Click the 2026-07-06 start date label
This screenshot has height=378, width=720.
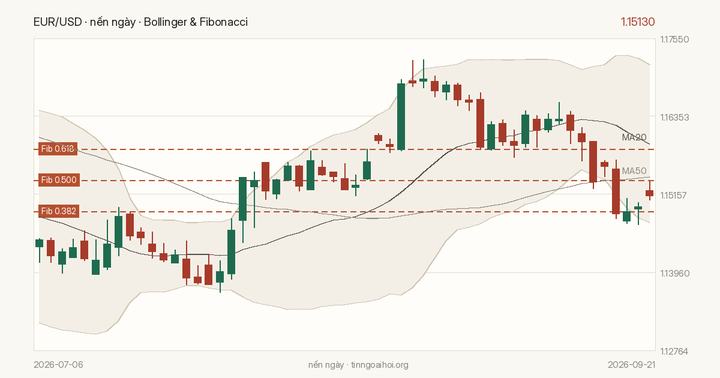58,365
